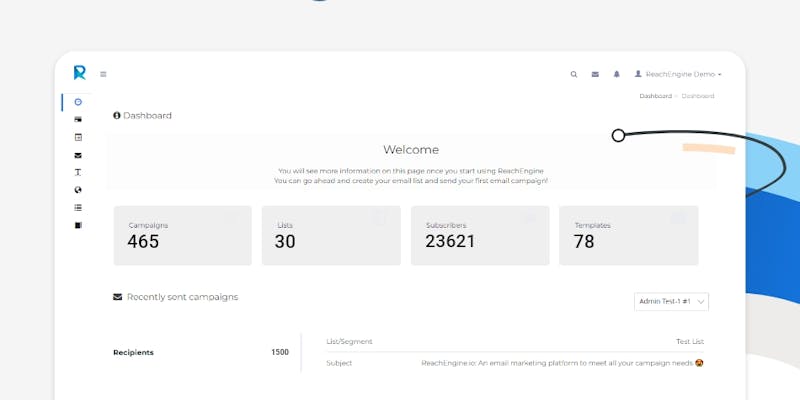Click the 1500 recipients value

(x=280, y=352)
